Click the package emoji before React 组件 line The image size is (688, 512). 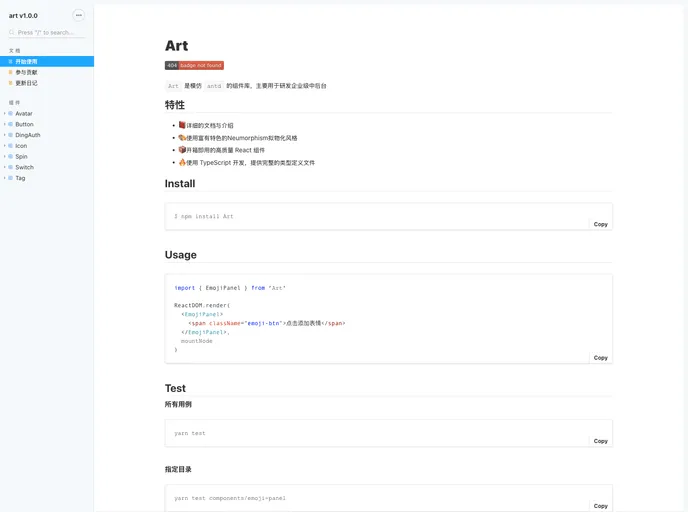pos(182,150)
